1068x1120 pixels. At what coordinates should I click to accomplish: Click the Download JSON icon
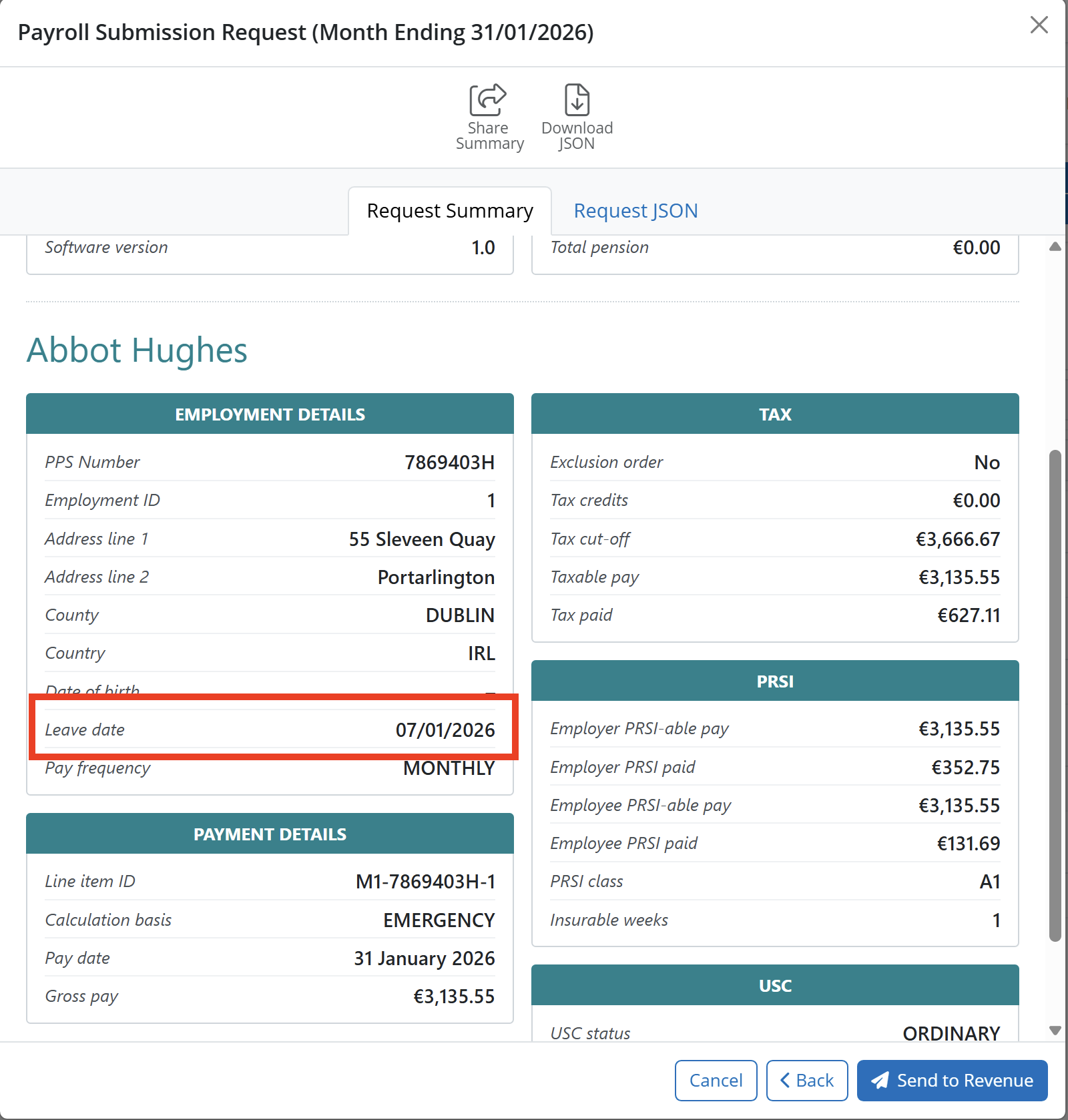click(x=577, y=100)
